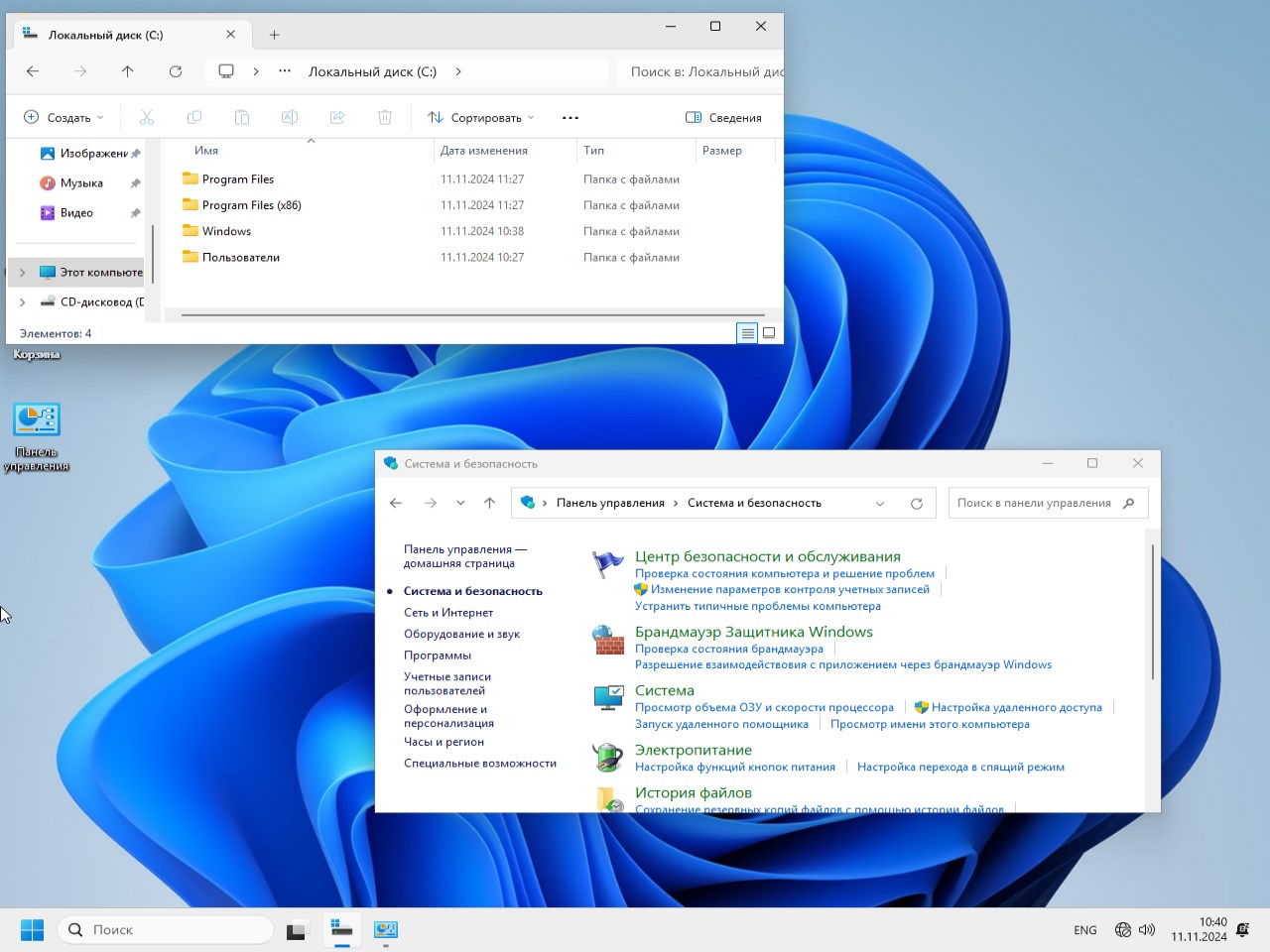Switch Explorer to details list view
The image size is (1270, 952).
747,333
